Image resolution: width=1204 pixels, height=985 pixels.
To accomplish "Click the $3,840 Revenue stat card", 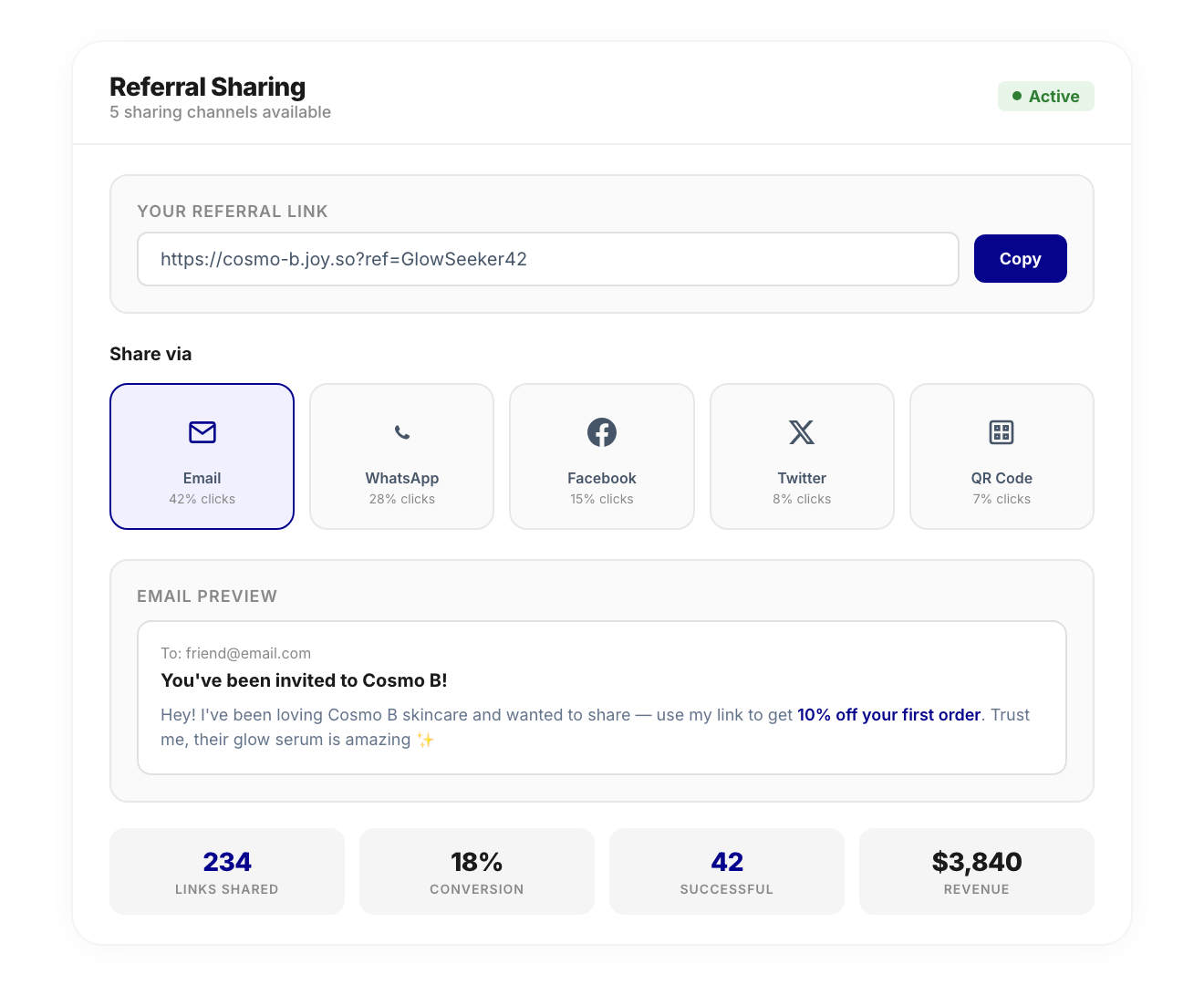I will point(976,871).
